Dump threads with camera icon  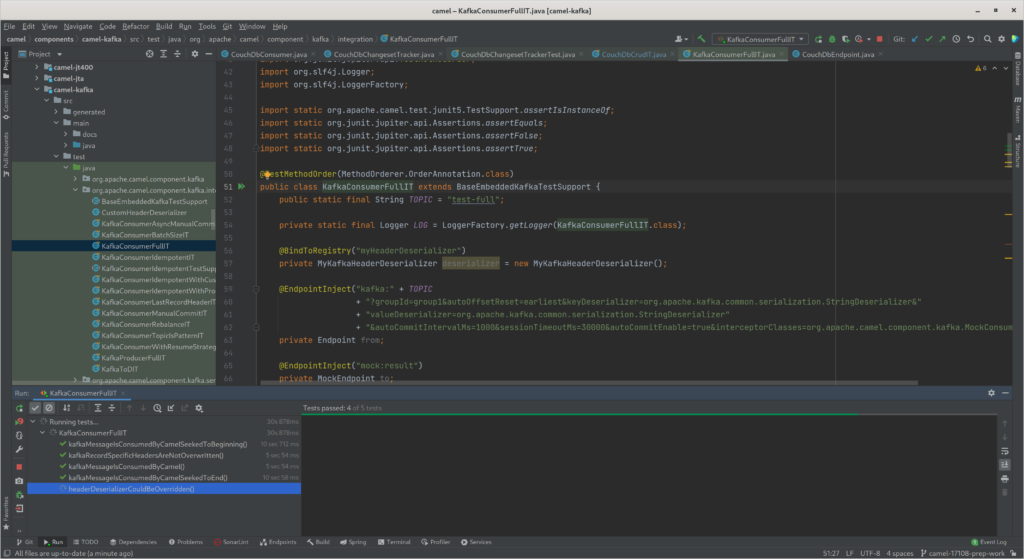click(x=20, y=481)
